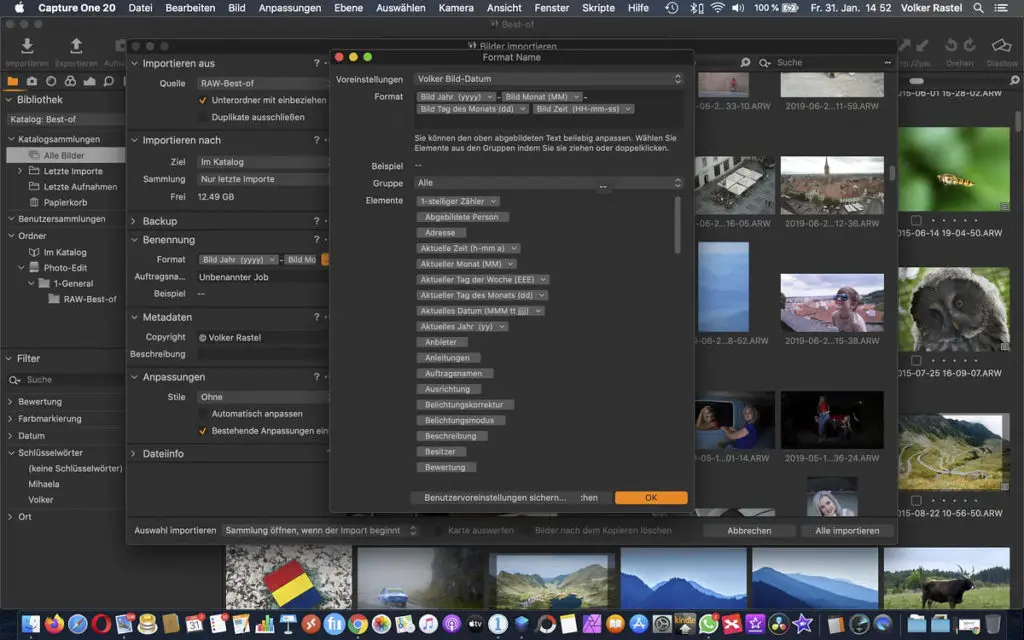The image size is (1024, 640).
Task: Click the Elemente list scrollbar
Action: 677,225
